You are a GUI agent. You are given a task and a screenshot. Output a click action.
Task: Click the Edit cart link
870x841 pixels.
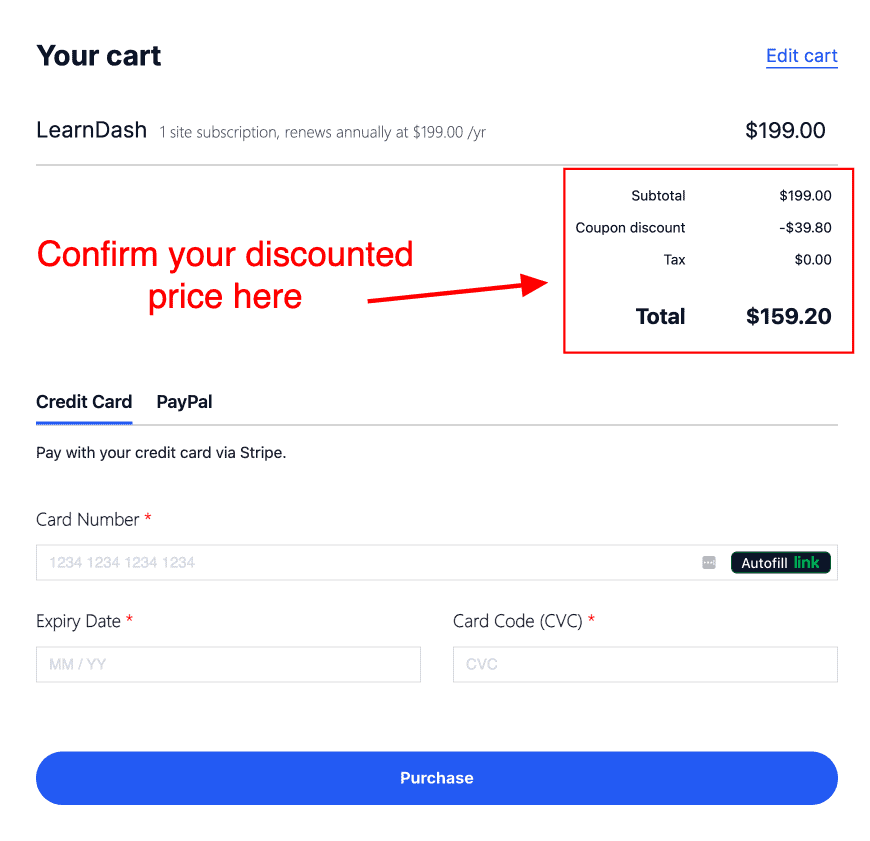(x=801, y=56)
